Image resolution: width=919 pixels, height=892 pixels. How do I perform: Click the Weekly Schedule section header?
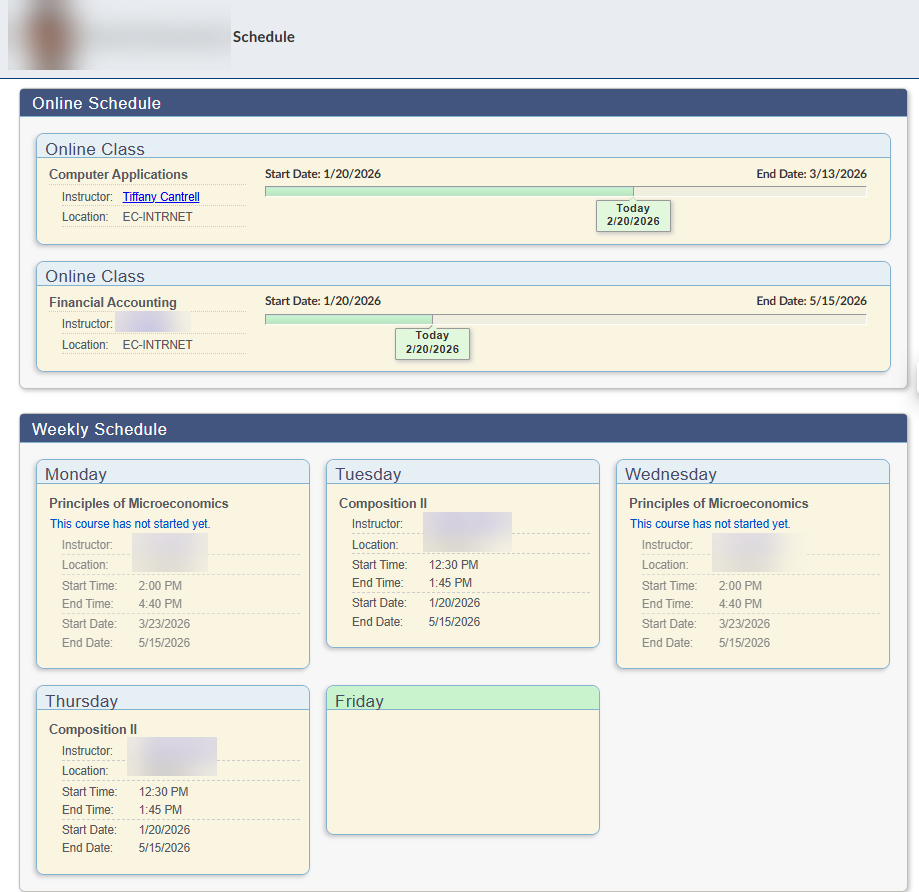[100, 429]
